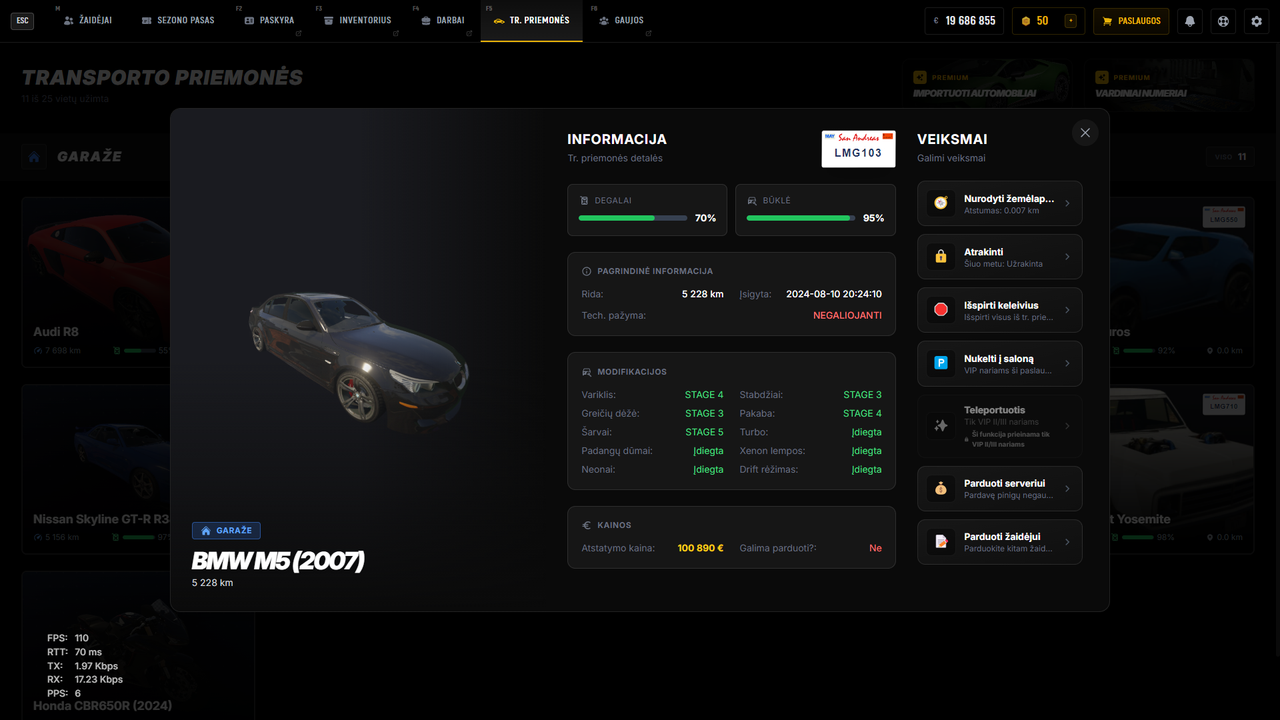The image size is (1280, 720).
Task: Click the LMG103 license plate
Action: point(858,148)
